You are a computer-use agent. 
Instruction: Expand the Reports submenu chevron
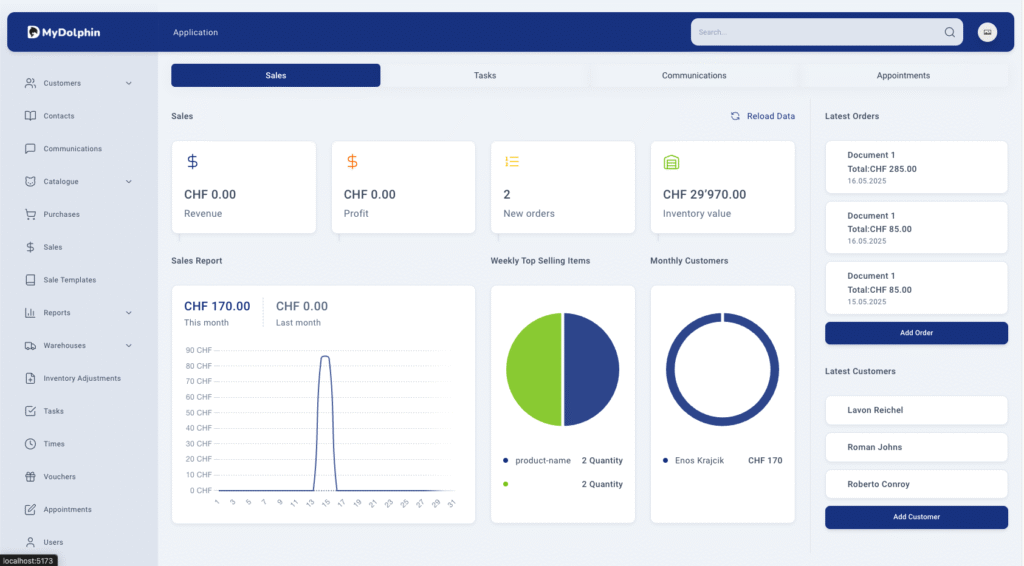click(129, 313)
